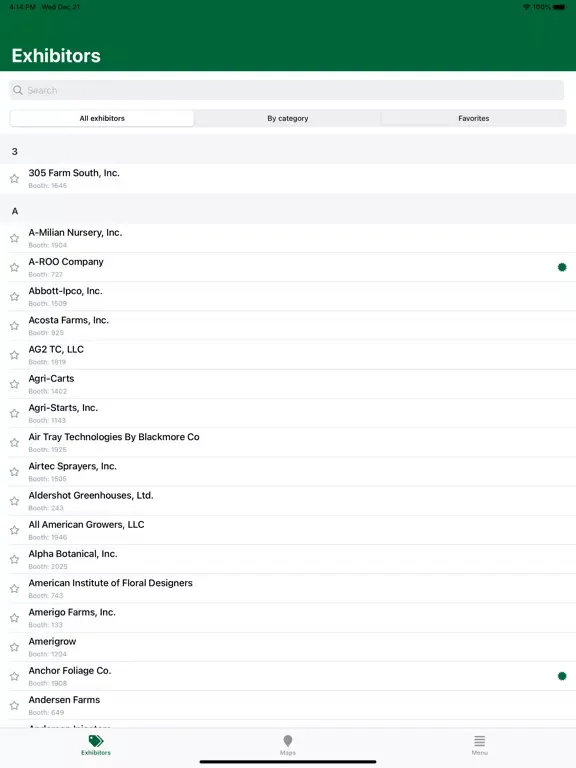
Task: Tap the star icon beside Anchor Foliage Co.
Action: point(15,676)
